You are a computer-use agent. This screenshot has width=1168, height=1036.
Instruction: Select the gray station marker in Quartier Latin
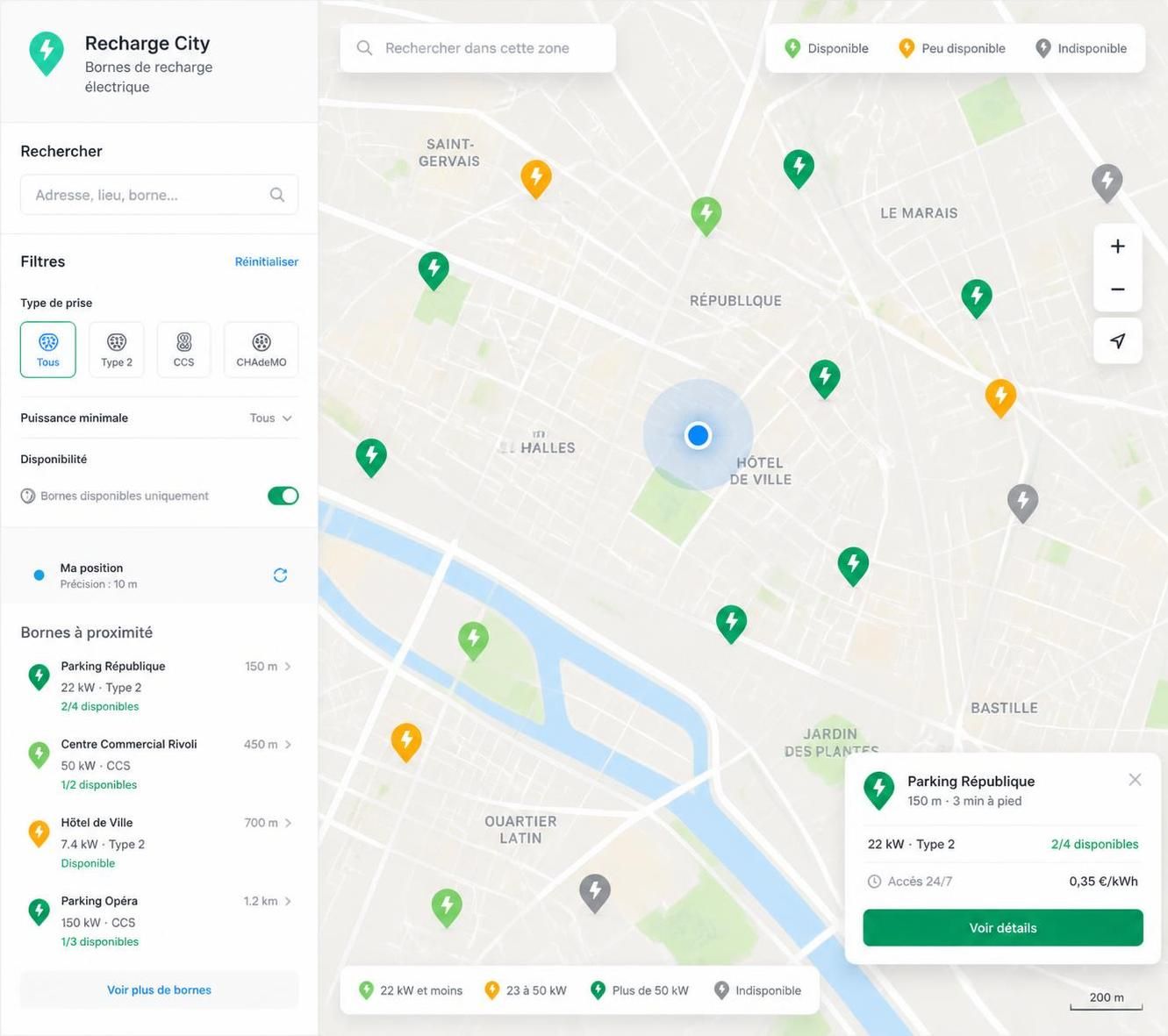pos(595,893)
